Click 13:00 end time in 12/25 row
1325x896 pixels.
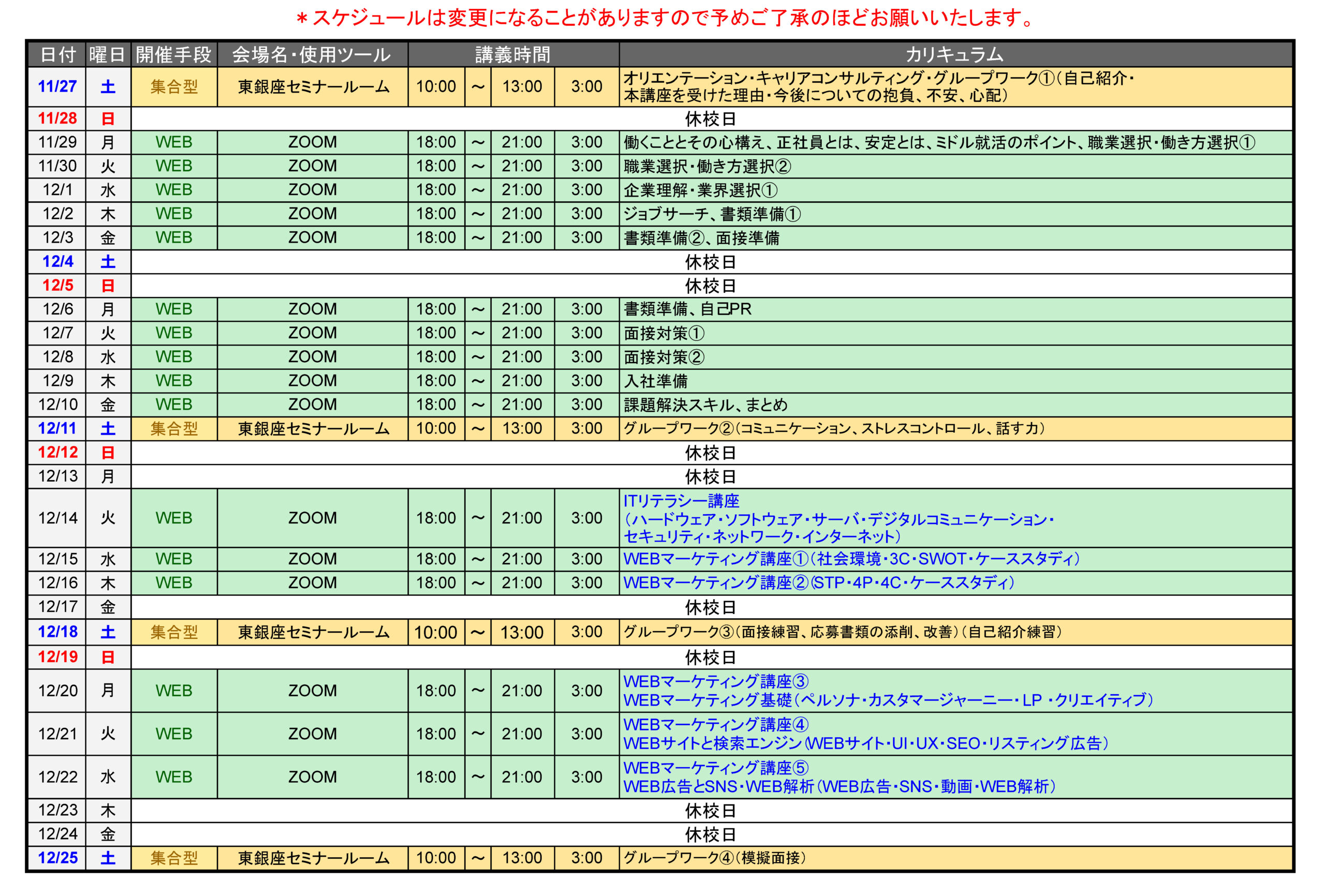(522, 858)
